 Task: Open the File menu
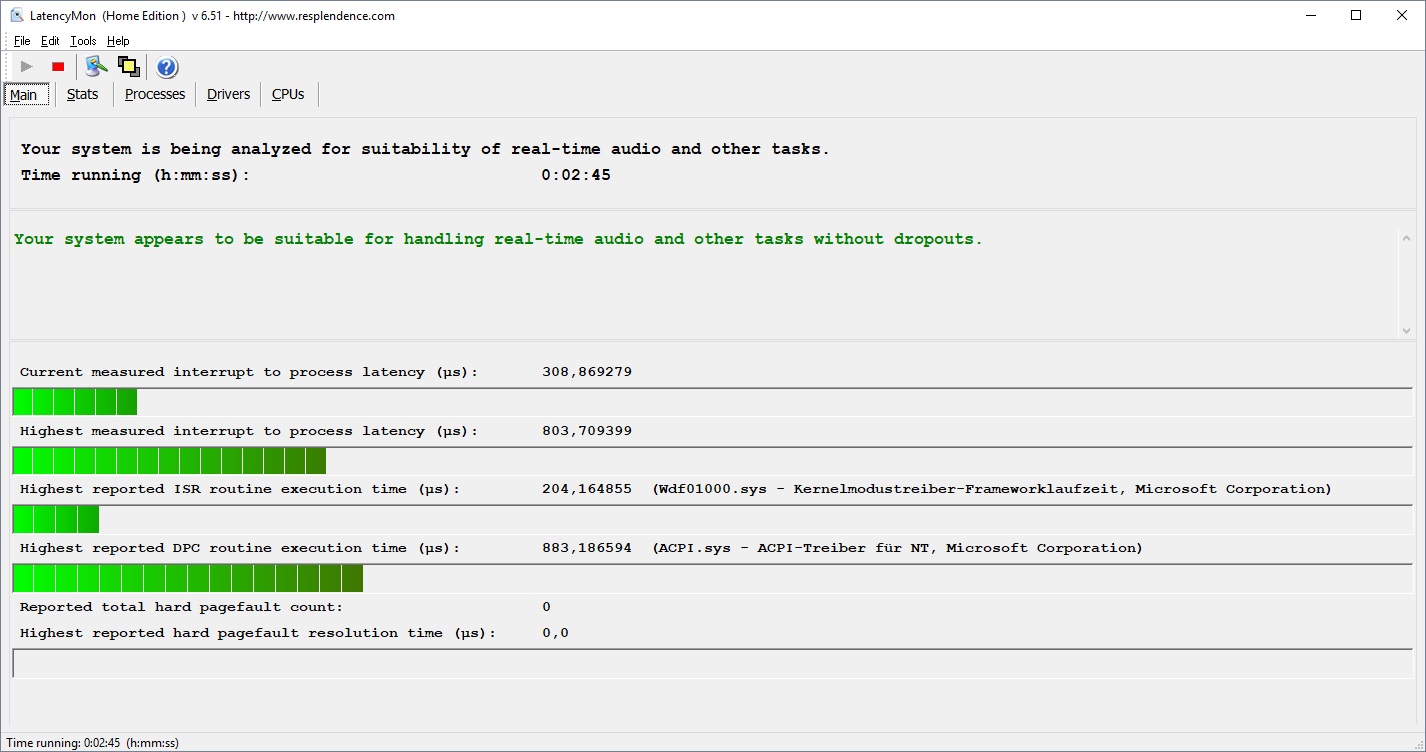pos(22,41)
